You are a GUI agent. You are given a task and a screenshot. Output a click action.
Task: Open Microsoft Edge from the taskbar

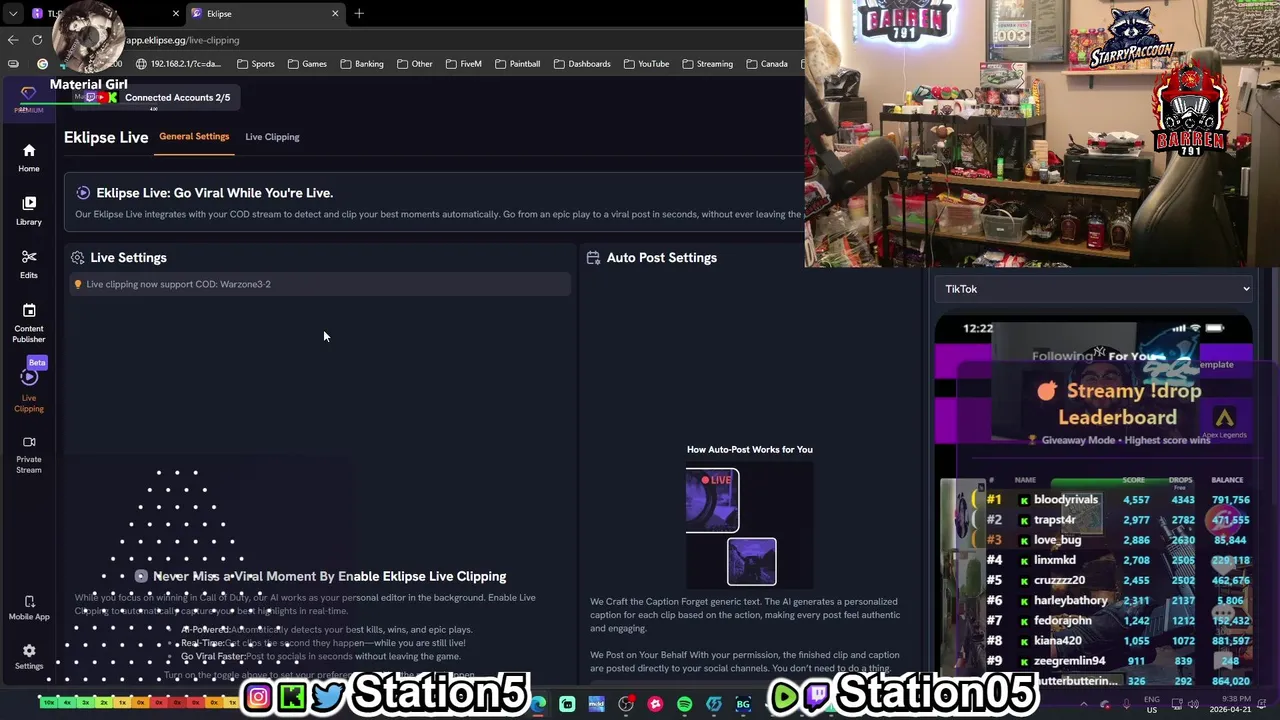pos(538,704)
